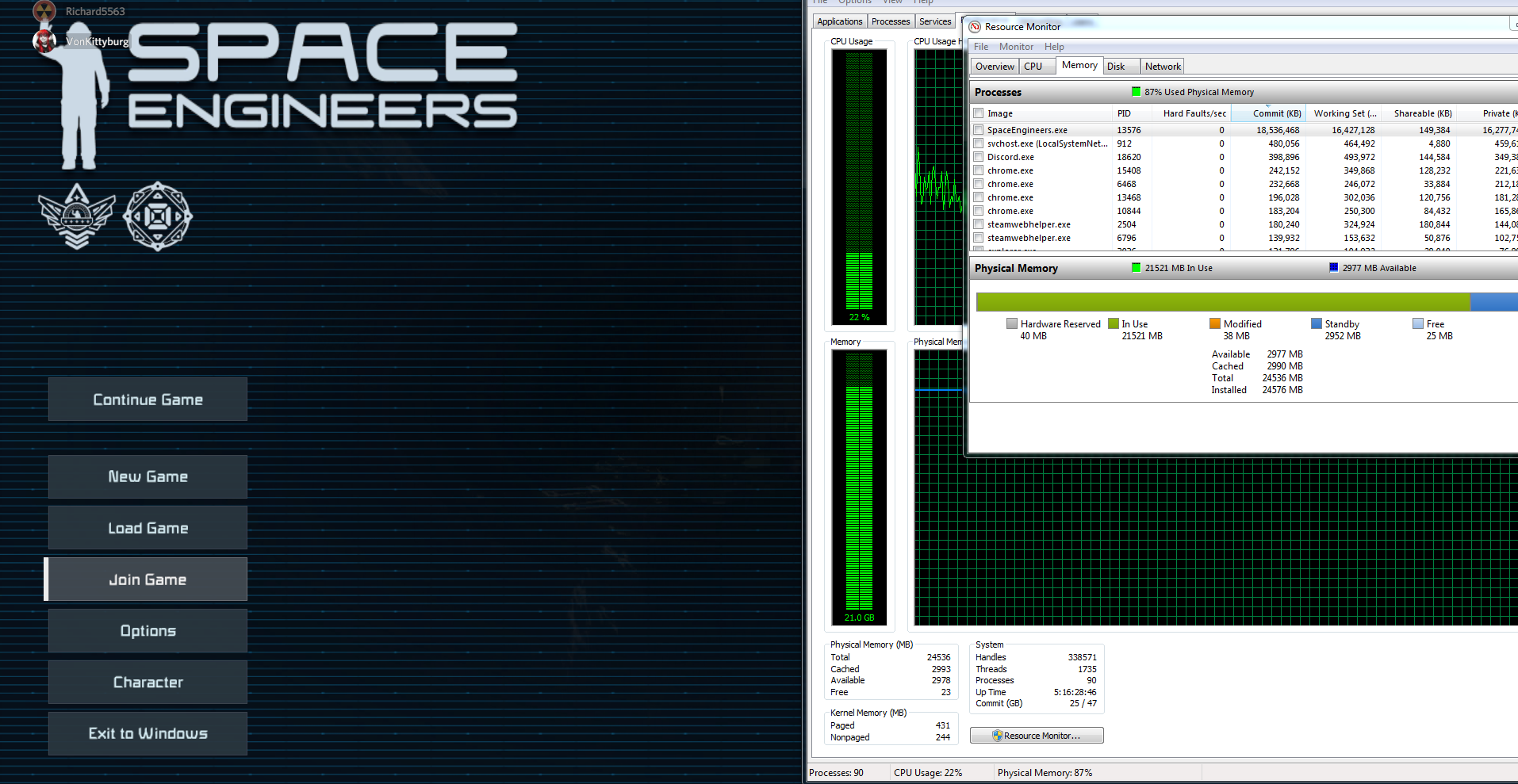Click the Resource Monitor... button in Task Manager

pos(1036,736)
